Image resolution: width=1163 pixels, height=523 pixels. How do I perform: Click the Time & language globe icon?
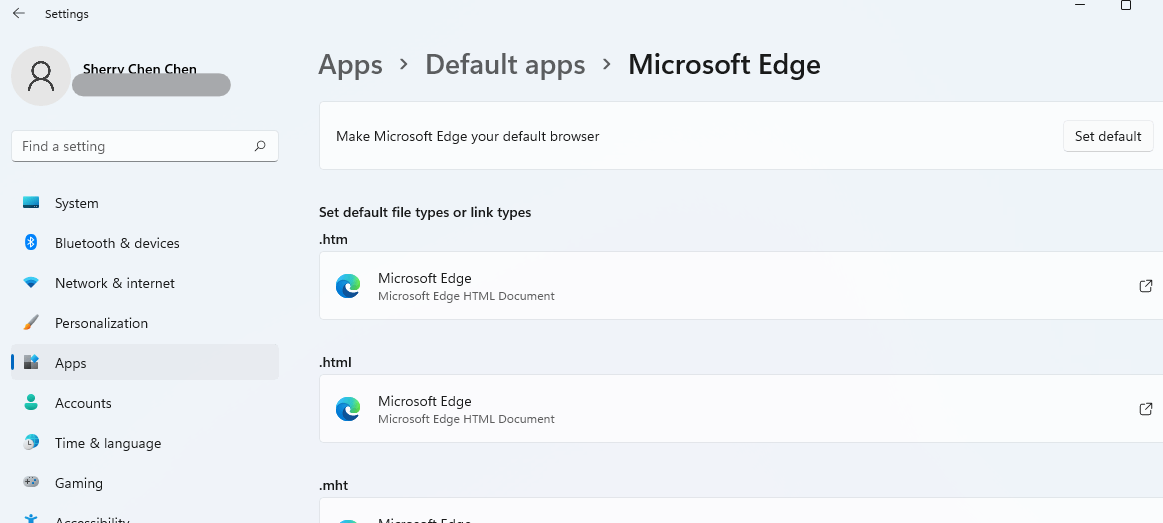pos(31,443)
